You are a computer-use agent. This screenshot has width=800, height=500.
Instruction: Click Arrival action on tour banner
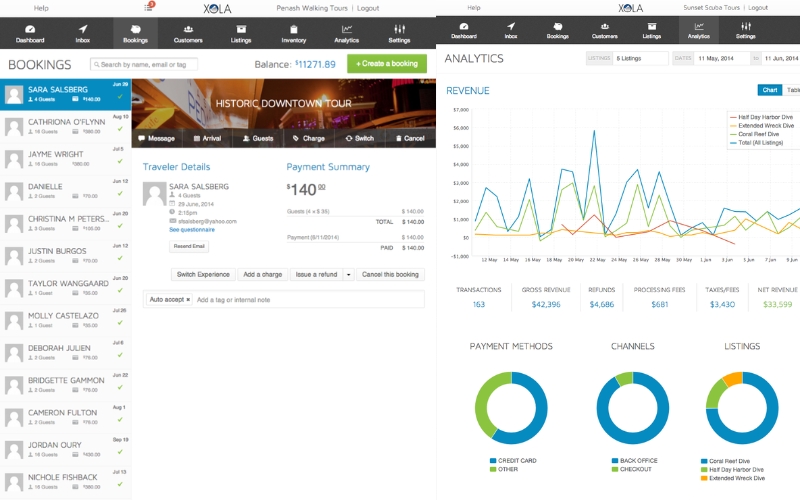207,138
